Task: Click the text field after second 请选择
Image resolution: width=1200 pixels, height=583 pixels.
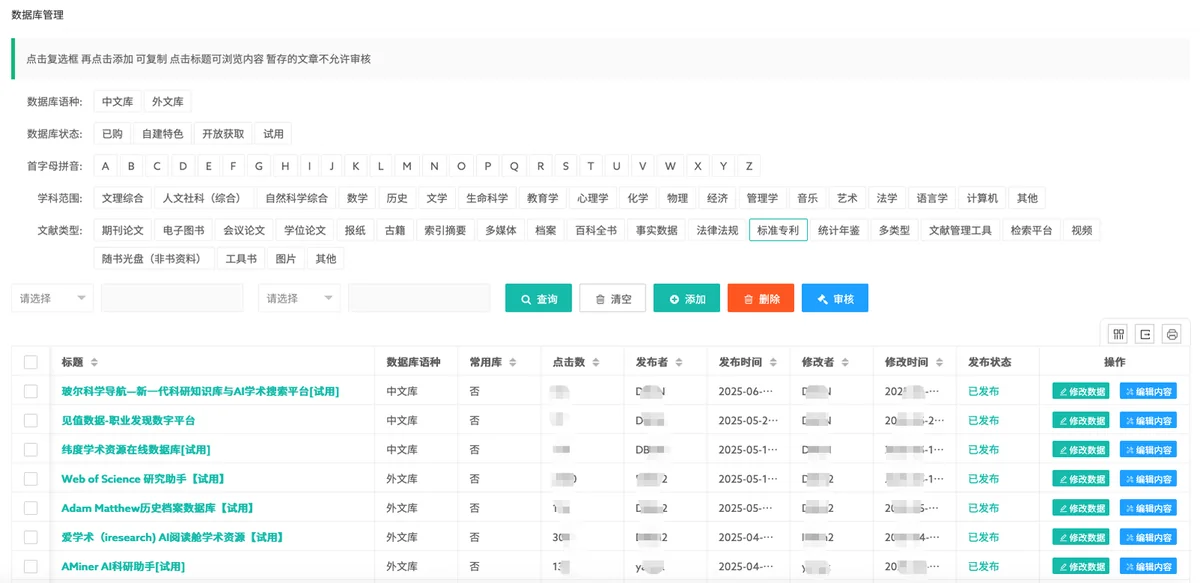Action: click(x=419, y=298)
